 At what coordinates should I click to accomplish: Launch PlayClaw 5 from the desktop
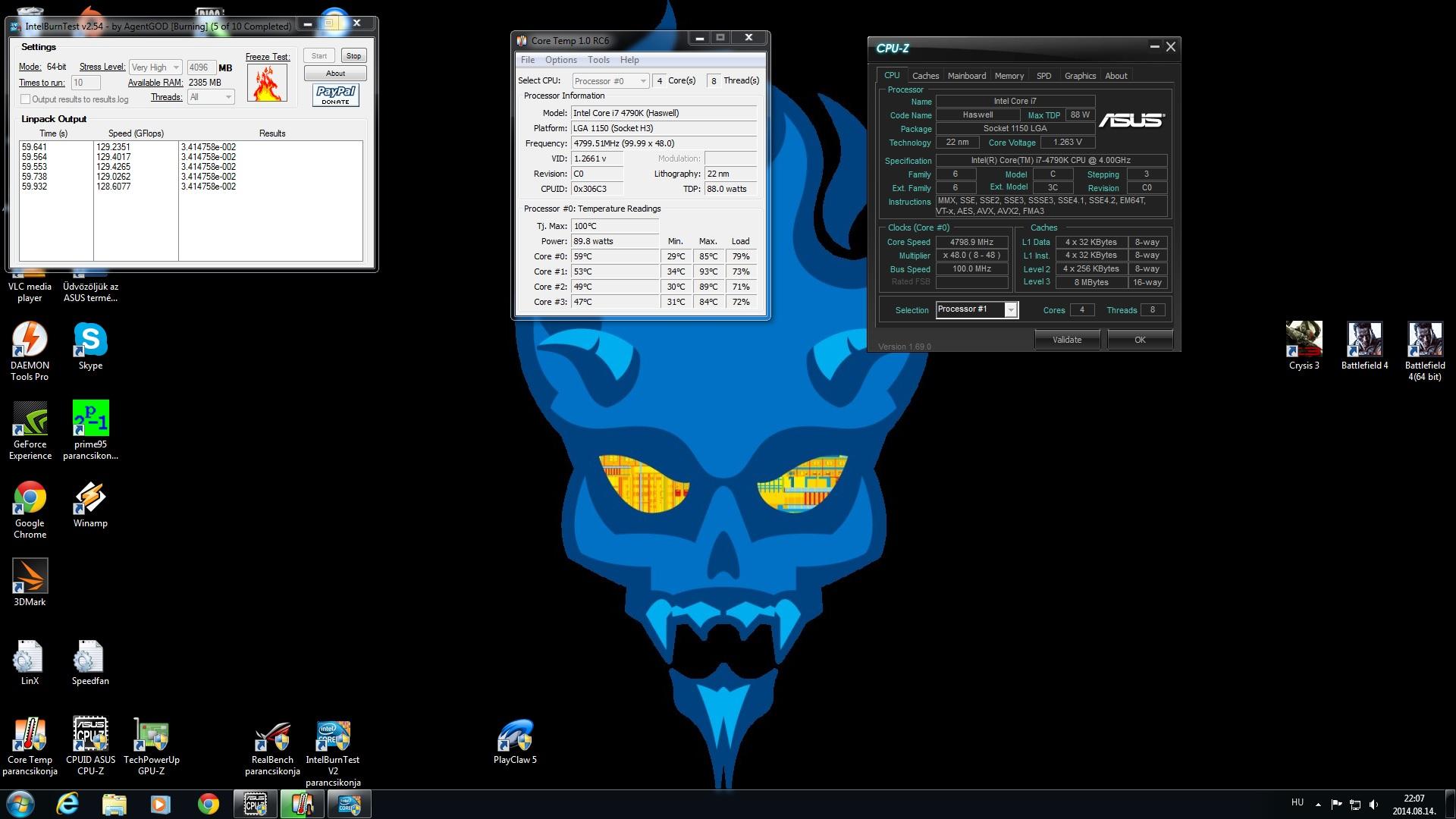tap(515, 741)
